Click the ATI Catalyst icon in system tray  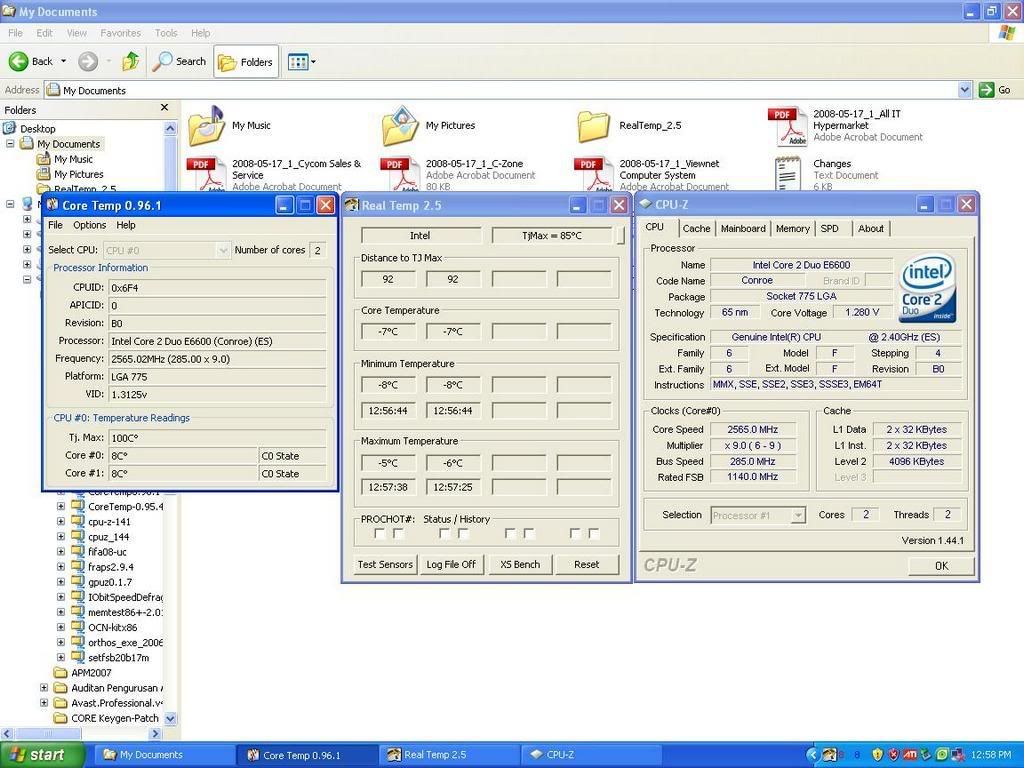coord(910,755)
